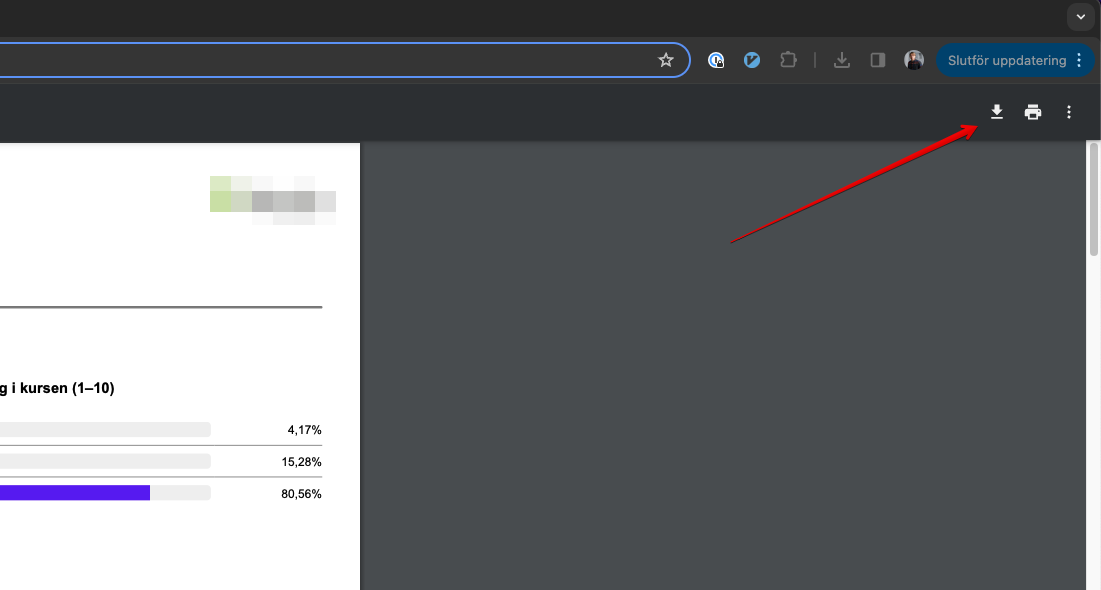Screen dimensions: 1101x590
Task: Click the 4,17% percentage value
Action: coord(304,430)
